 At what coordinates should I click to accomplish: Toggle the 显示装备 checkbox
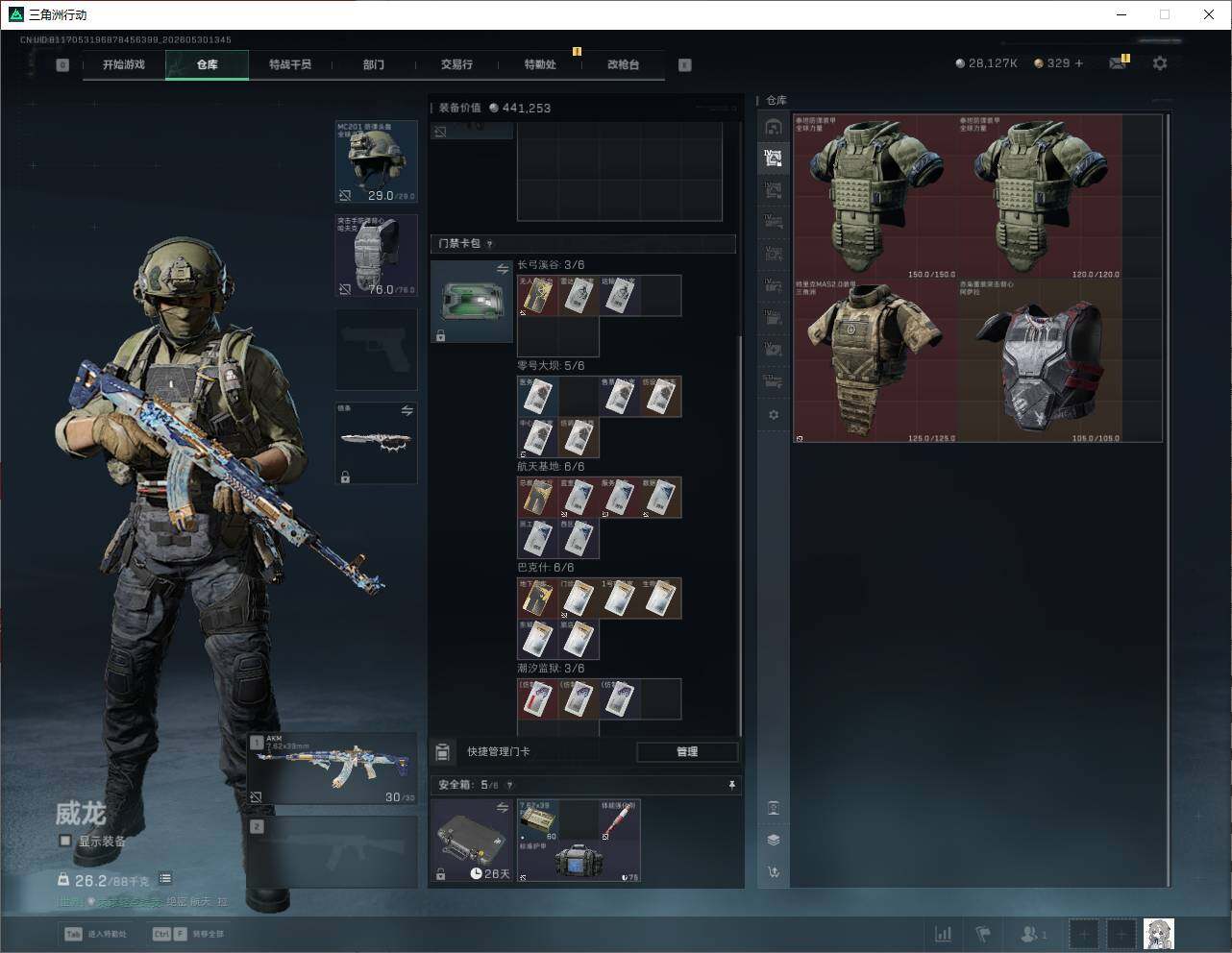tap(65, 841)
